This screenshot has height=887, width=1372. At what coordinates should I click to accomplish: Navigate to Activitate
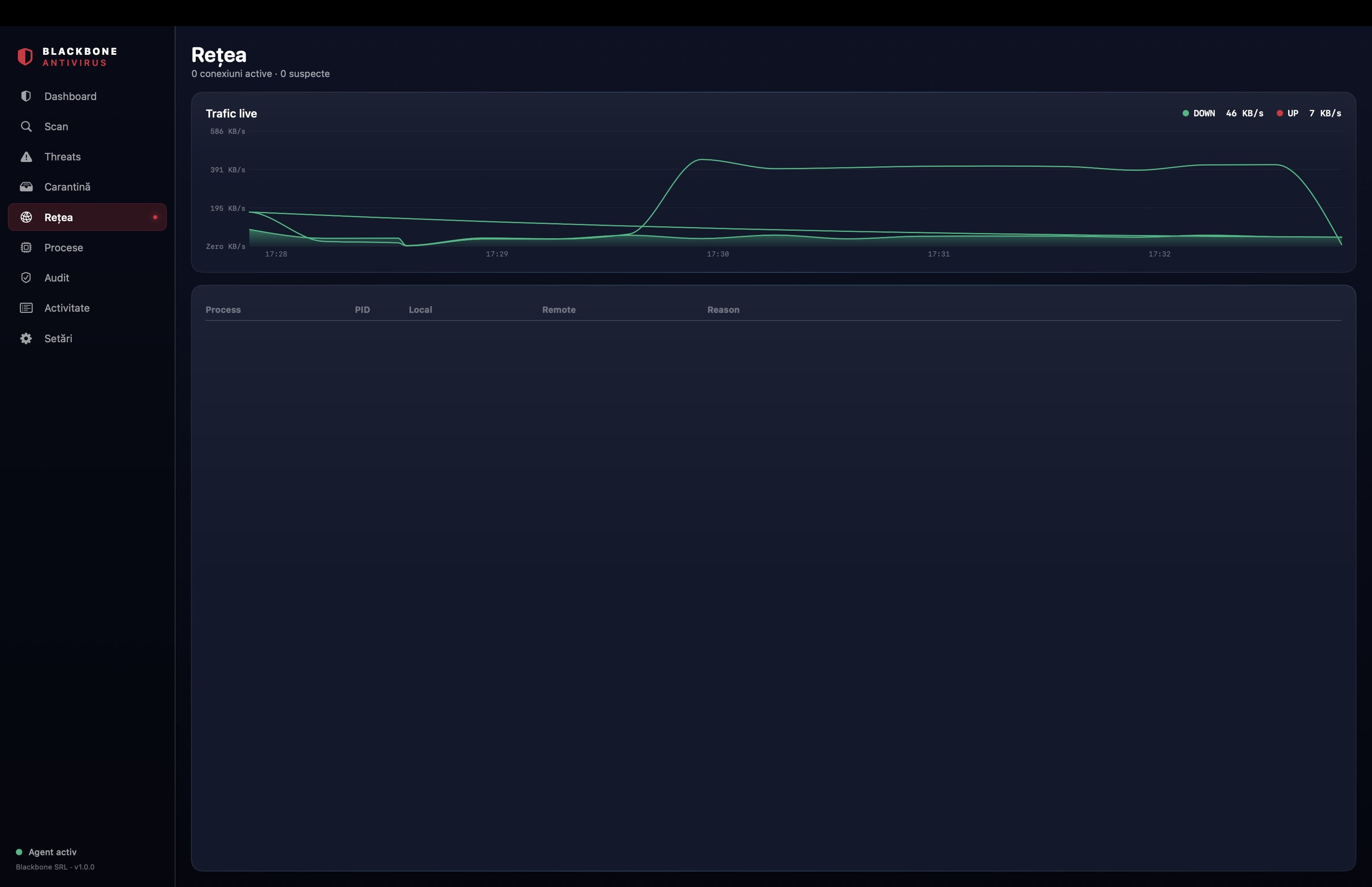point(87,308)
